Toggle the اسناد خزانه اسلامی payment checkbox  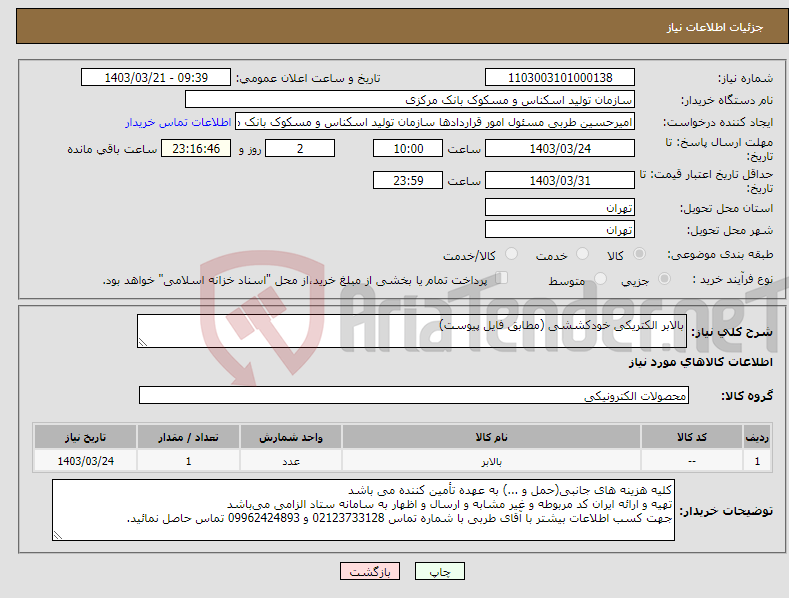coord(501,278)
